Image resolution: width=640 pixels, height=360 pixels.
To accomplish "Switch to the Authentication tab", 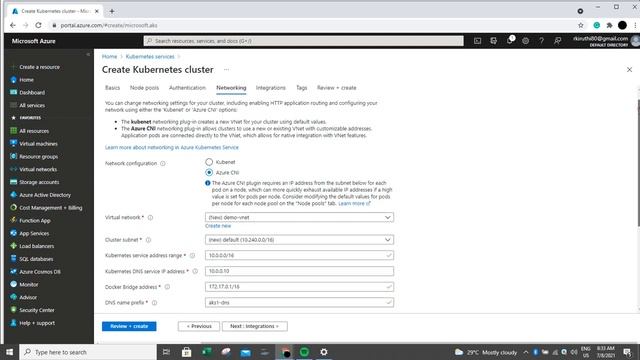I will point(187,88).
